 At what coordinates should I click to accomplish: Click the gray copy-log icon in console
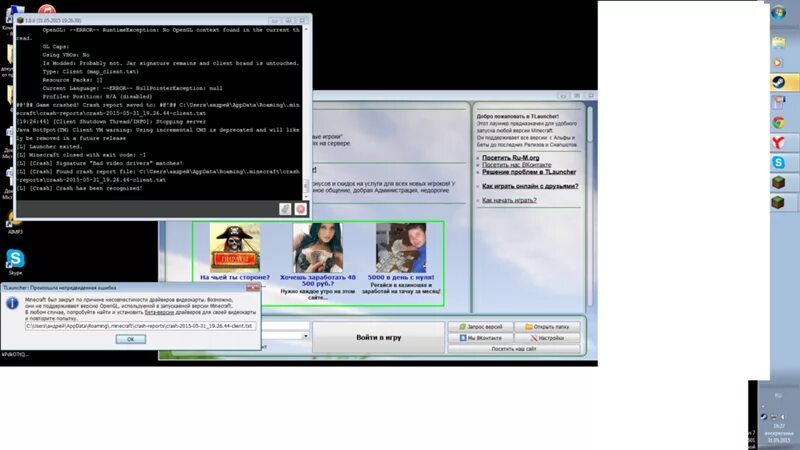pyautogui.click(x=285, y=209)
